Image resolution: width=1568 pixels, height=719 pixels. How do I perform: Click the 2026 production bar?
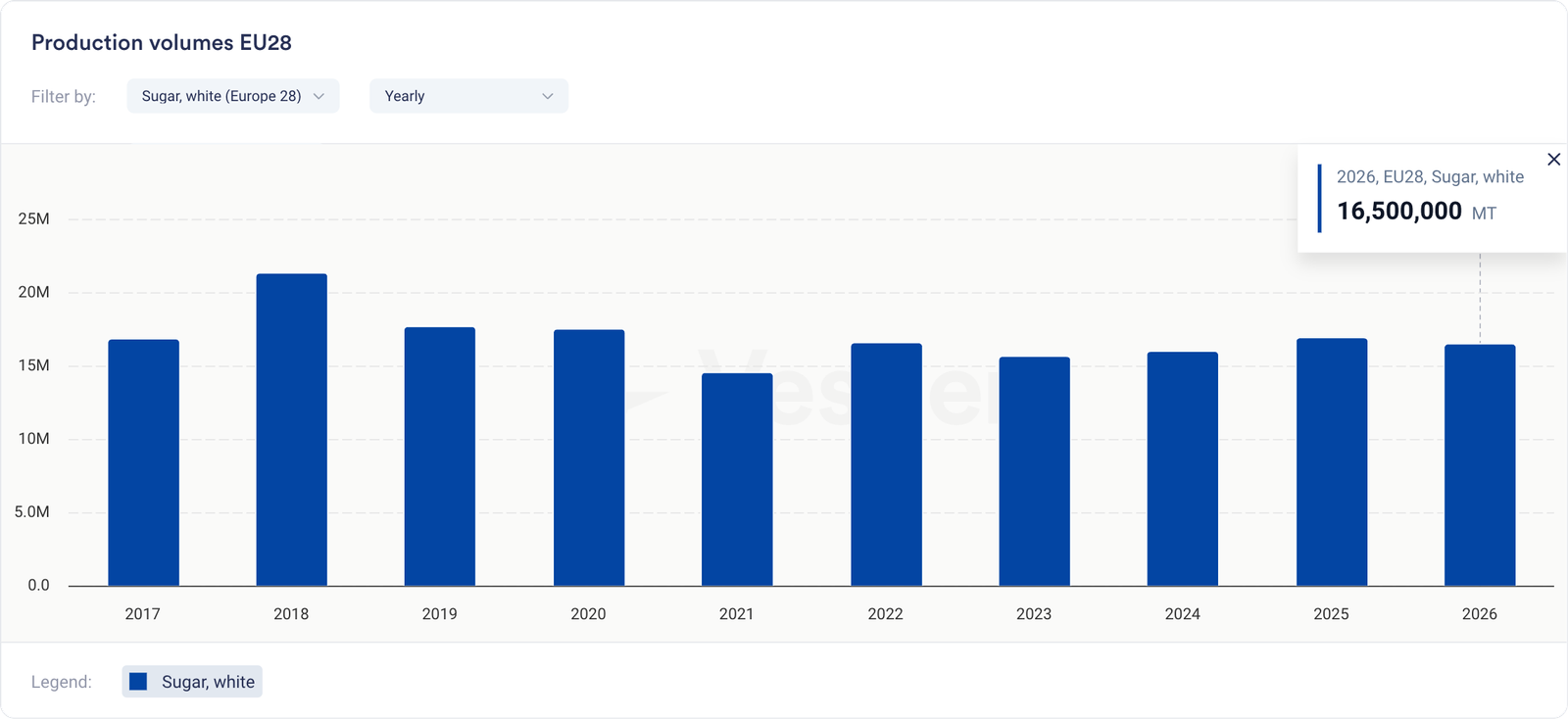coord(1480,465)
